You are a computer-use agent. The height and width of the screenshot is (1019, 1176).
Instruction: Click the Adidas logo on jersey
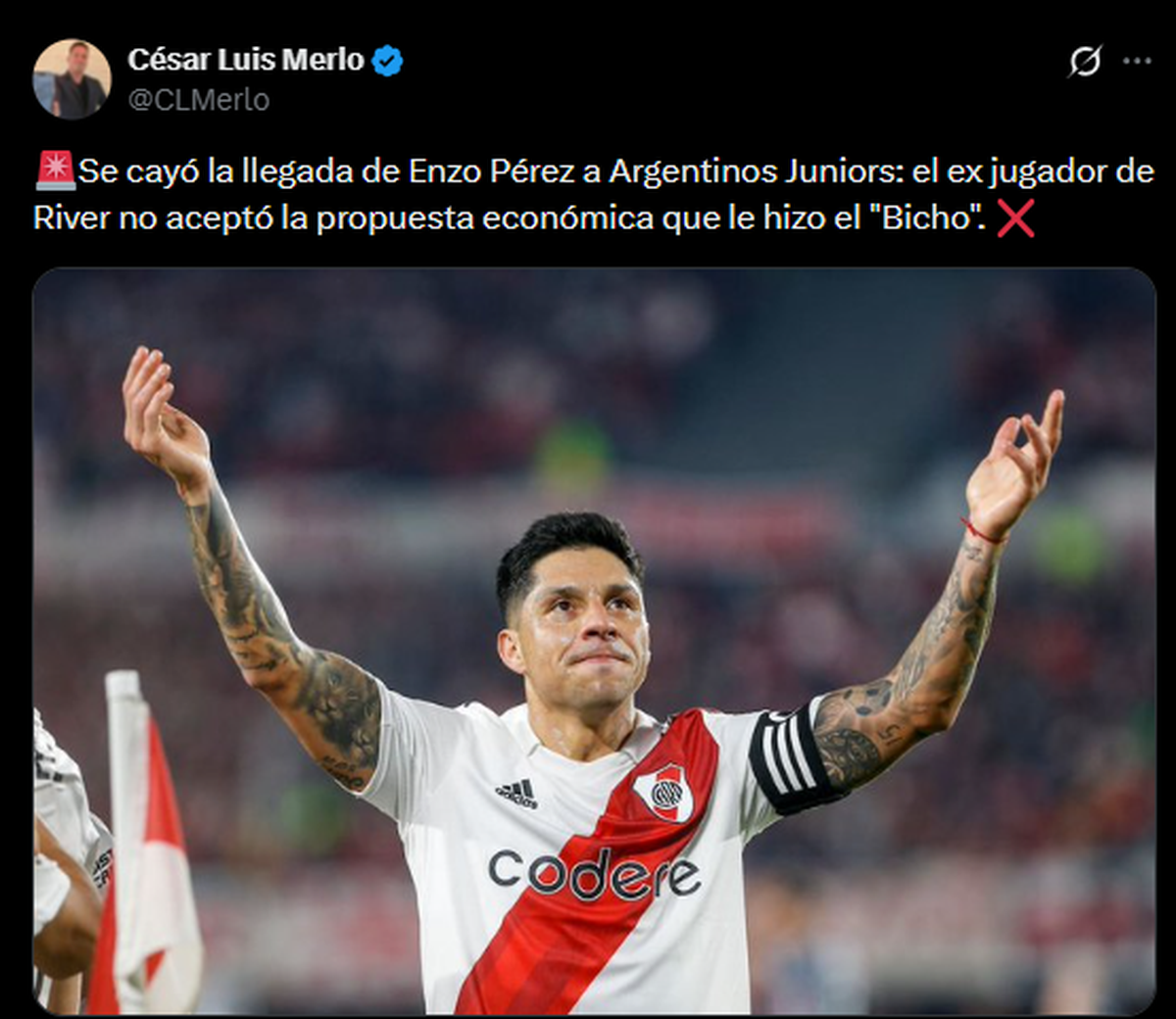(516, 793)
